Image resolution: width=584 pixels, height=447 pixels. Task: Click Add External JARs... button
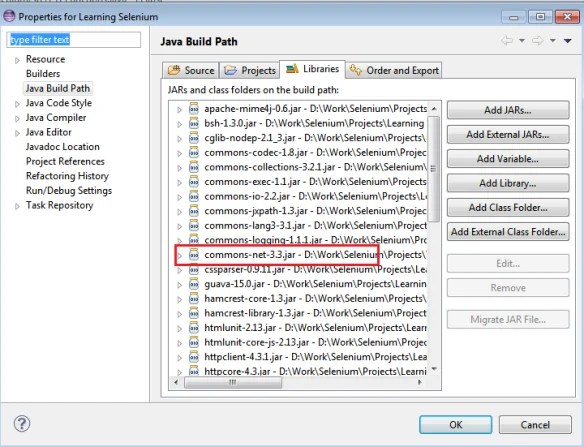pos(508,134)
